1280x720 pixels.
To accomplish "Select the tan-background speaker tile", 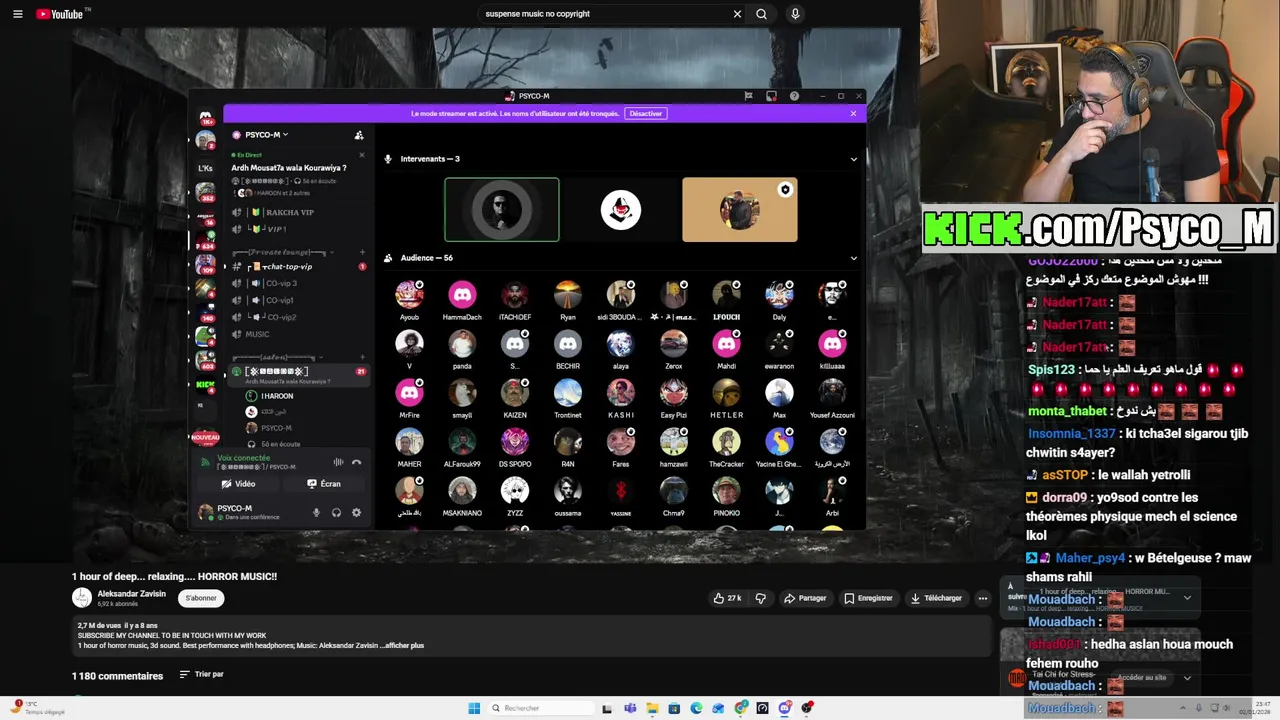I will point(740,210).
